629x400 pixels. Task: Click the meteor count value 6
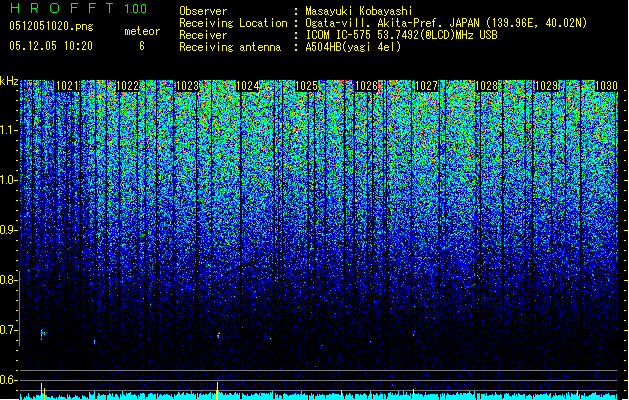tap(142, 46)
